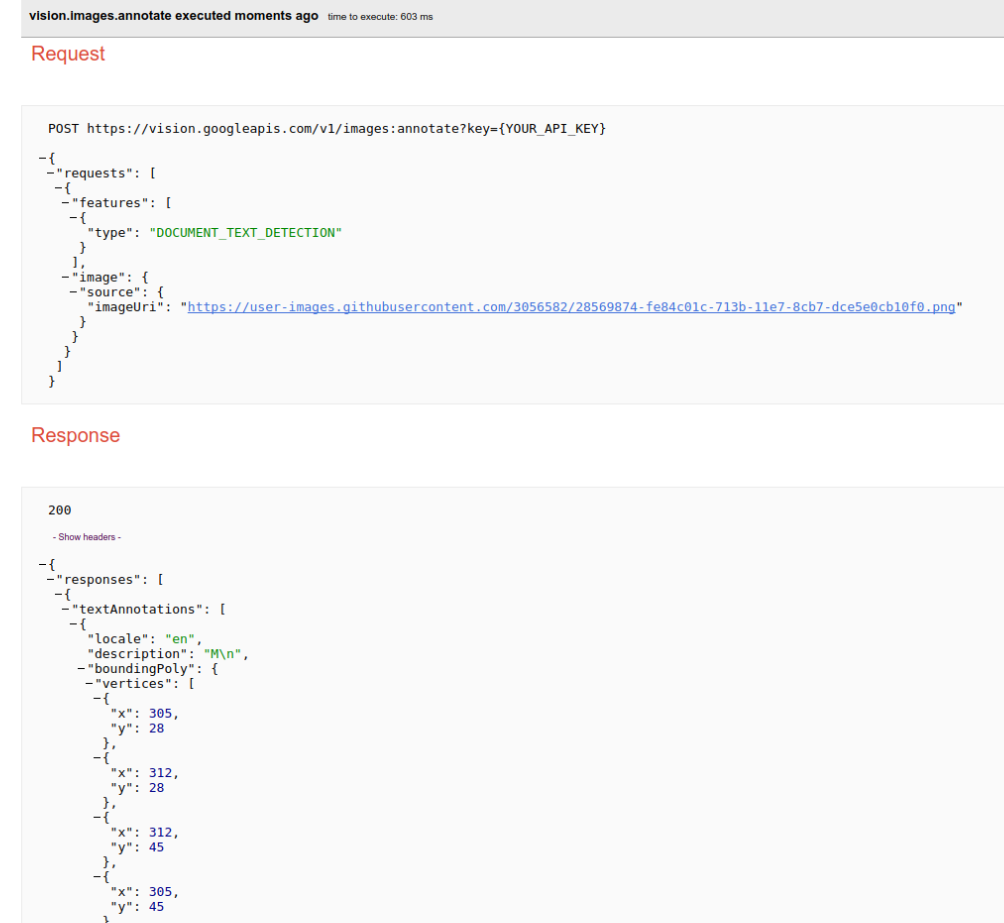
Task: Click the Show headers link
Action: click(86, 537)
